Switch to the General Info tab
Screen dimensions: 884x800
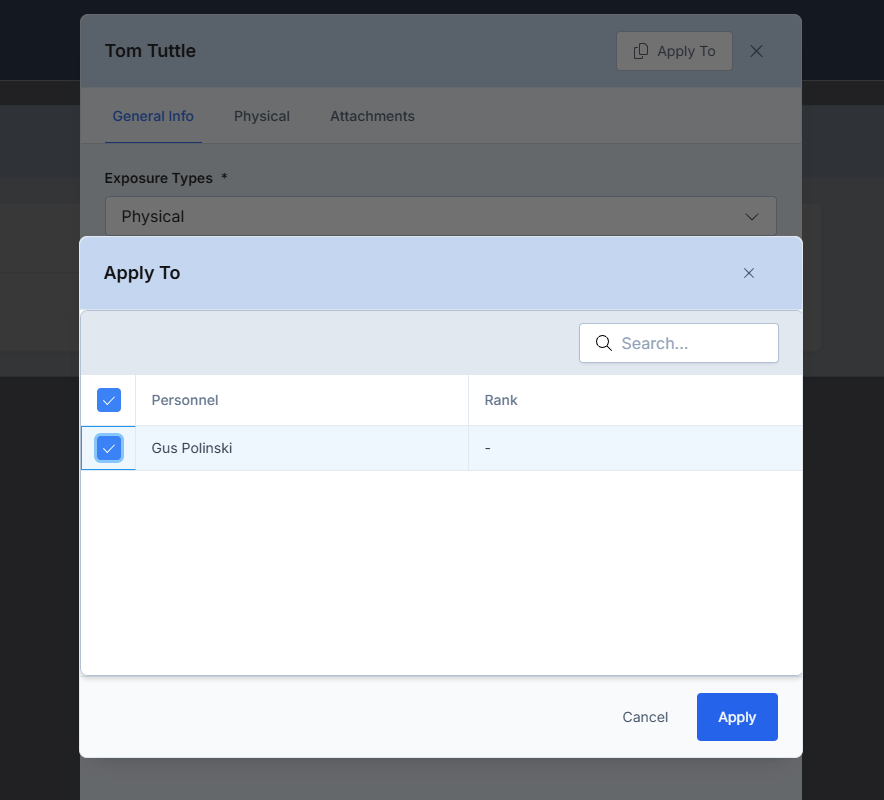click(153, 116)
